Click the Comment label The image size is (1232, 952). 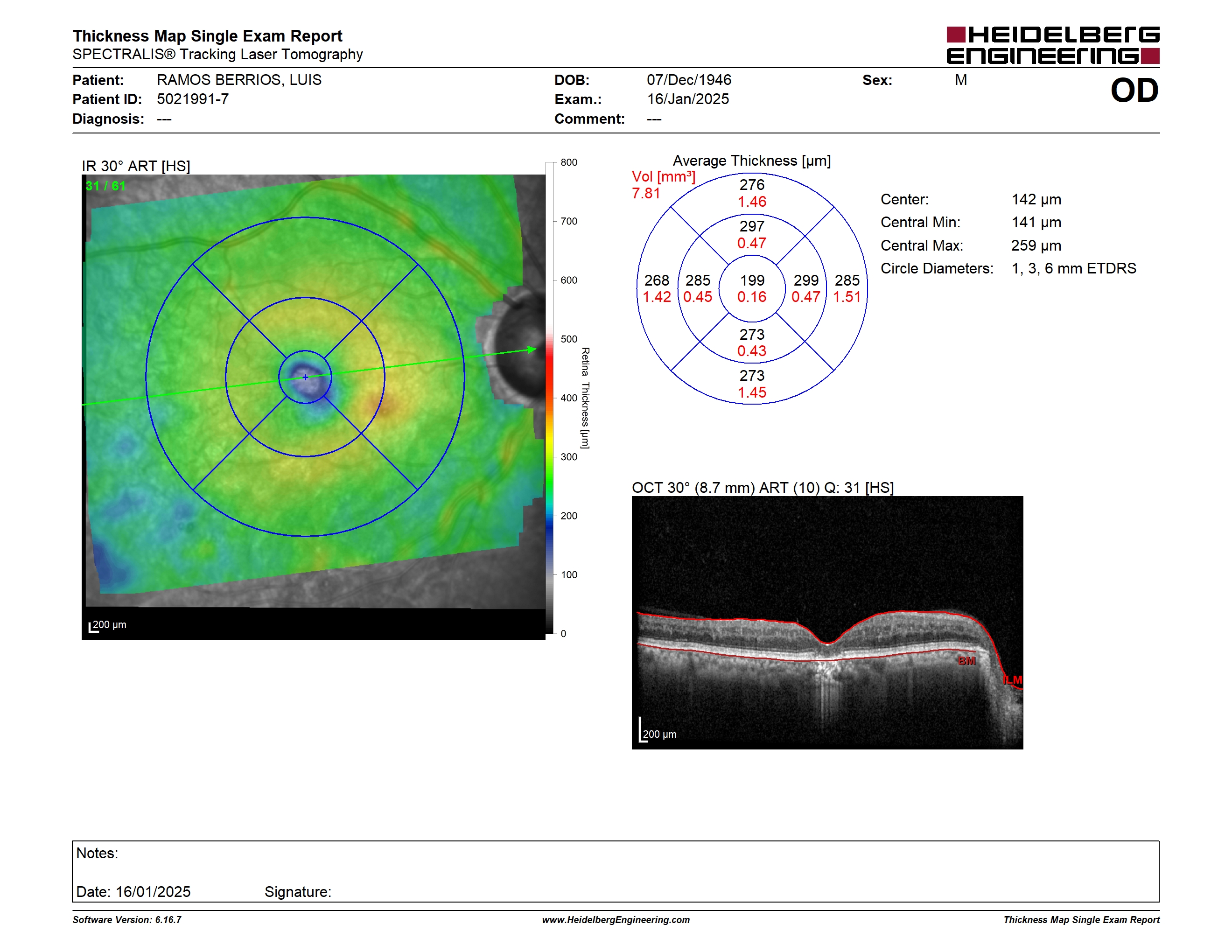(x=589, y=119)
